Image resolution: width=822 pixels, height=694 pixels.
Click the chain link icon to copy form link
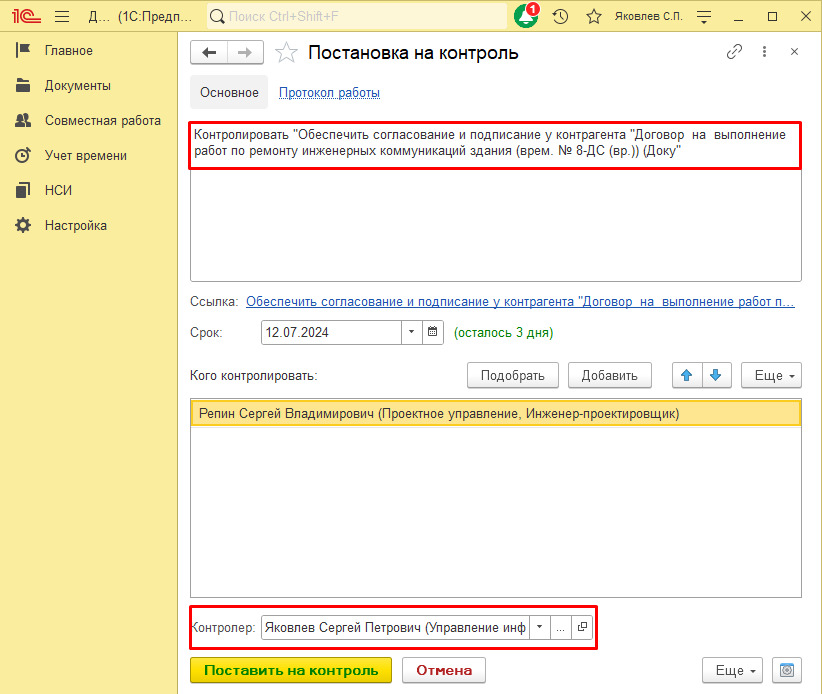tap(734, 51)
